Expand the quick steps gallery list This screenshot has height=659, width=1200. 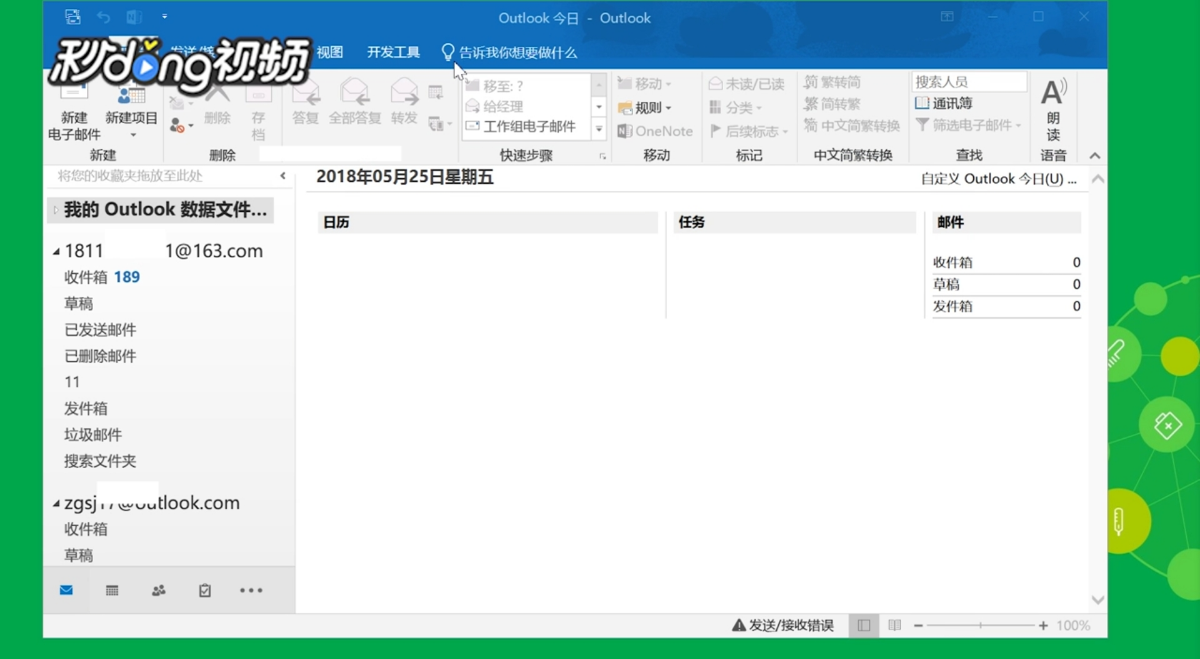(x=599, y=129)
